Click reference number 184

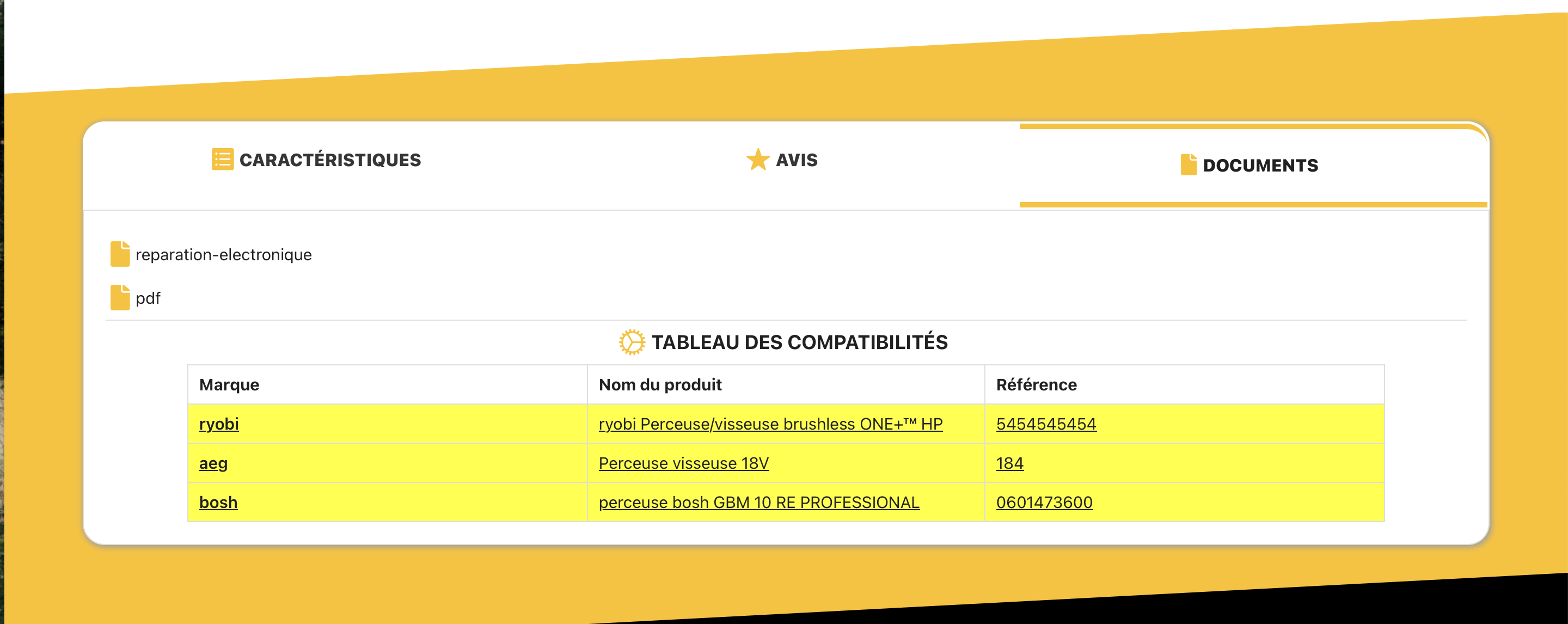pyautogui.click(x=1009, y=463)
